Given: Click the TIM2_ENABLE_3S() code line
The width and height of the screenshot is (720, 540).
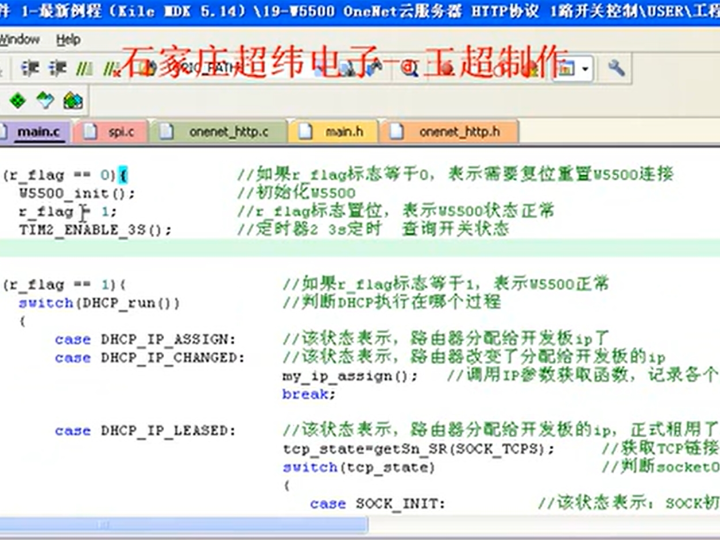Looking at the screenshot, I should (95, 229).
